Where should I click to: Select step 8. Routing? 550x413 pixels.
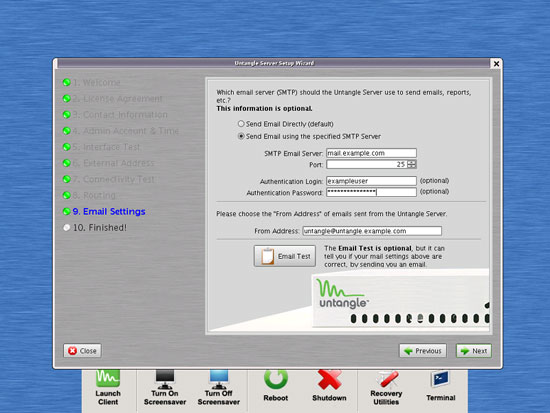[x=89, y=195]
